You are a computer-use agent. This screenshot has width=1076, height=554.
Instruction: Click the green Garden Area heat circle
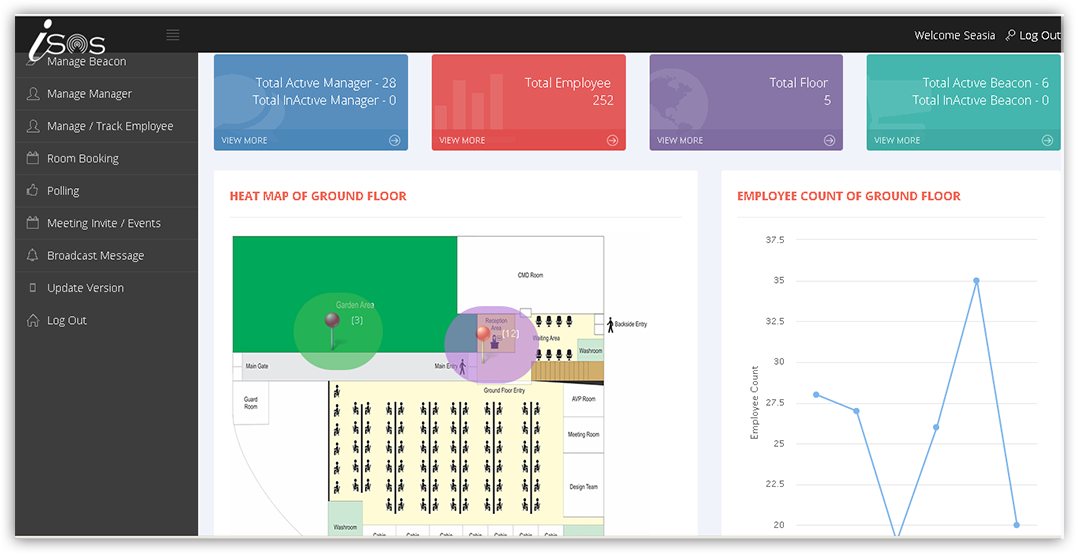click(338, 332)
